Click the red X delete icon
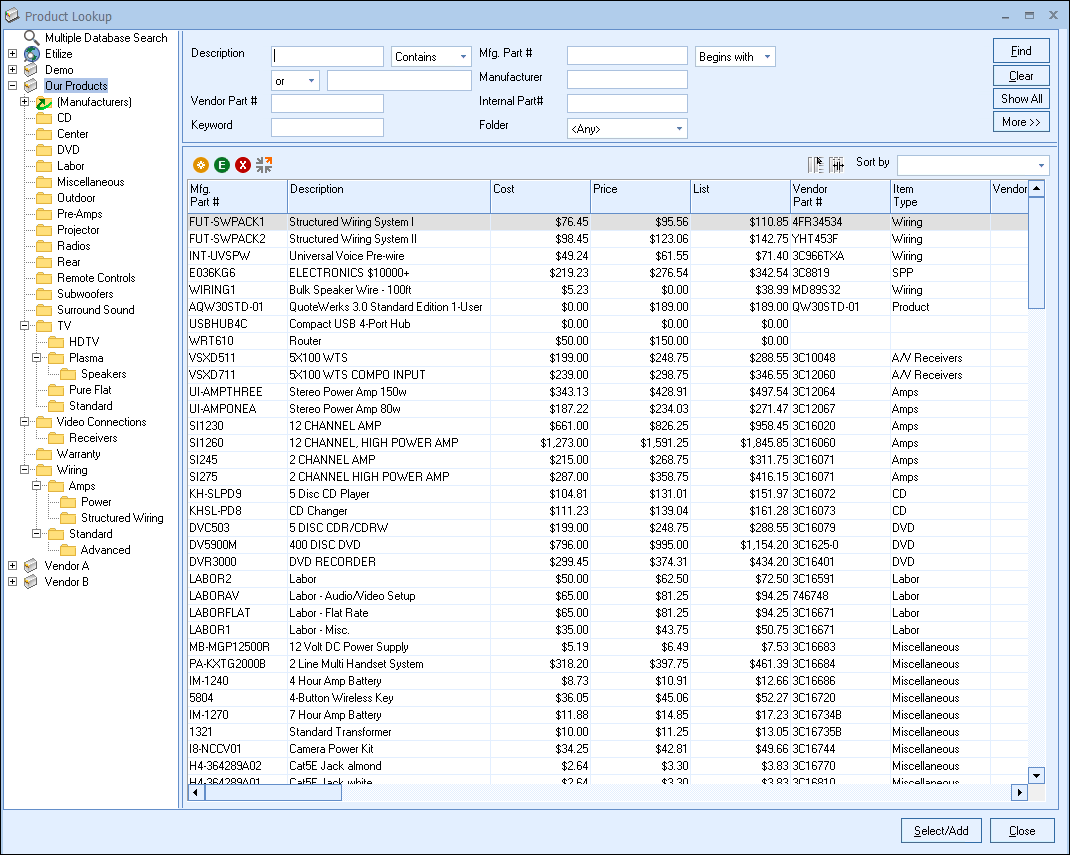Viewport: 1070px width, 855px height. (x=243, y=165)
